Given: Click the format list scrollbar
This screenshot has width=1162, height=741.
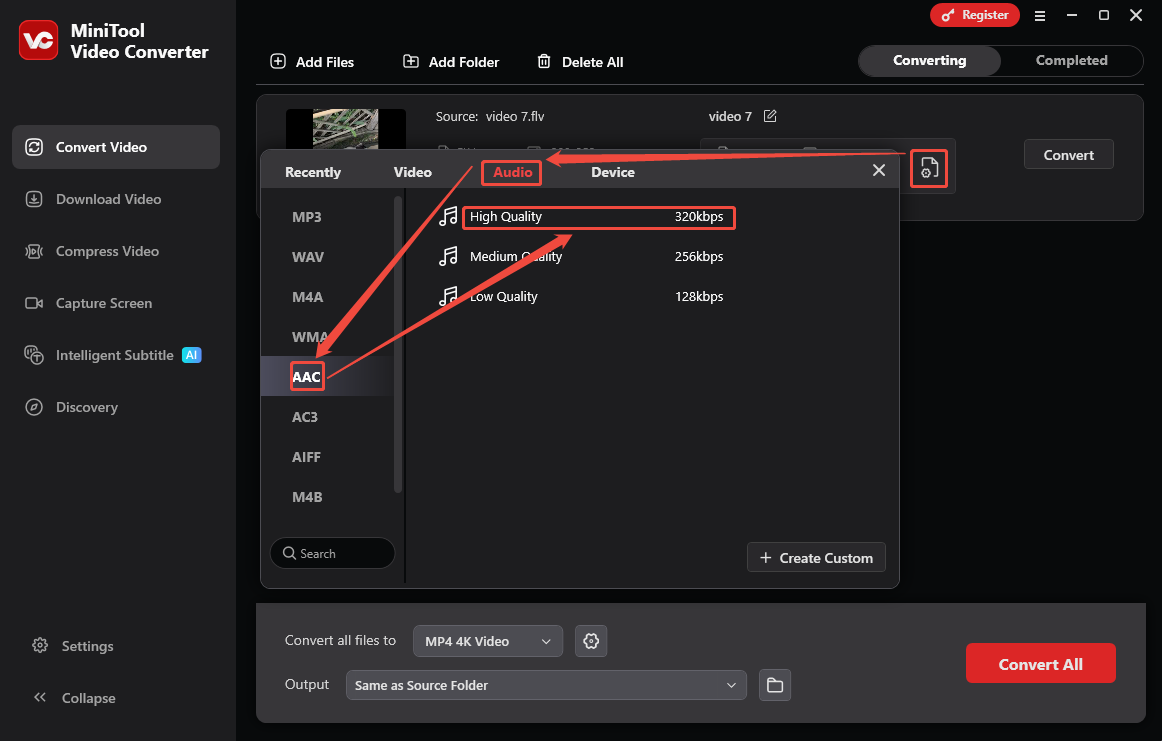Looking at the screenshot, I should (x=398, y=345).
